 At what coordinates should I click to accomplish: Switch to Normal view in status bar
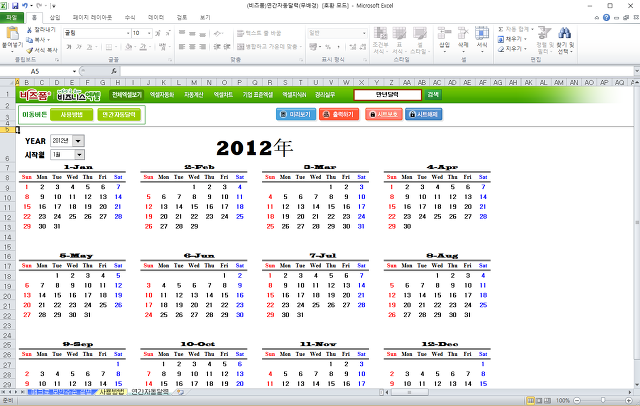click(531, 400)
